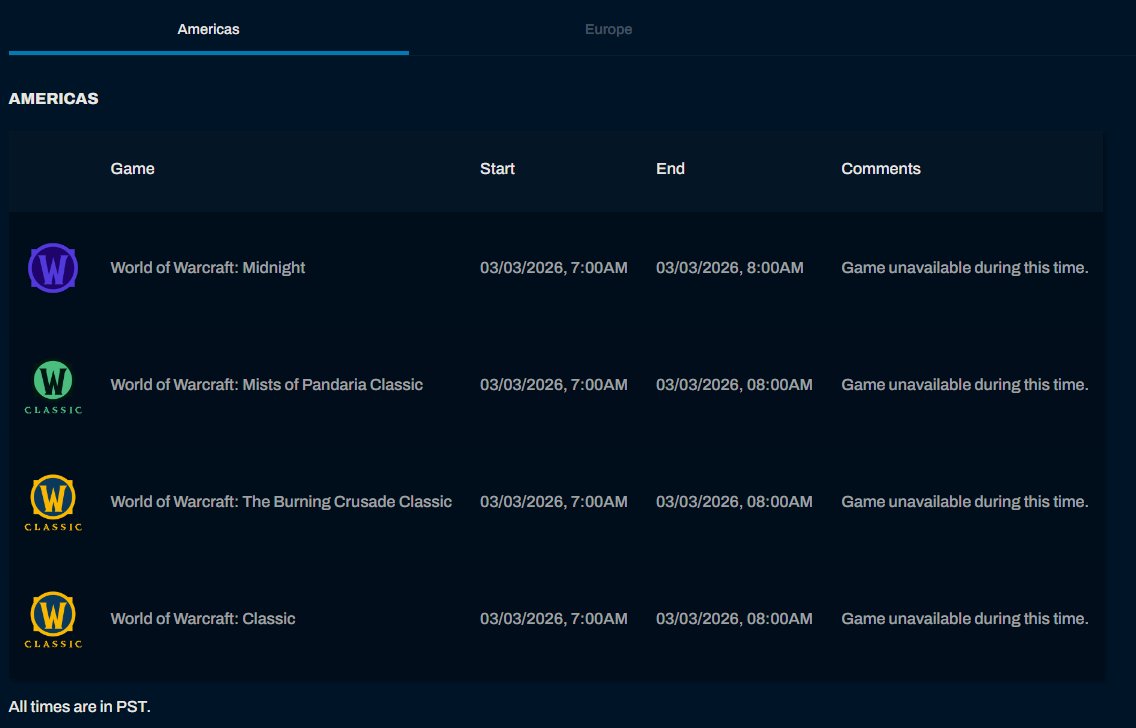Image resolution: width=1136 pixels, height=728 pixels.
Task: Click the Burning Crusade Classic game icon
Action: click(53, 503)
